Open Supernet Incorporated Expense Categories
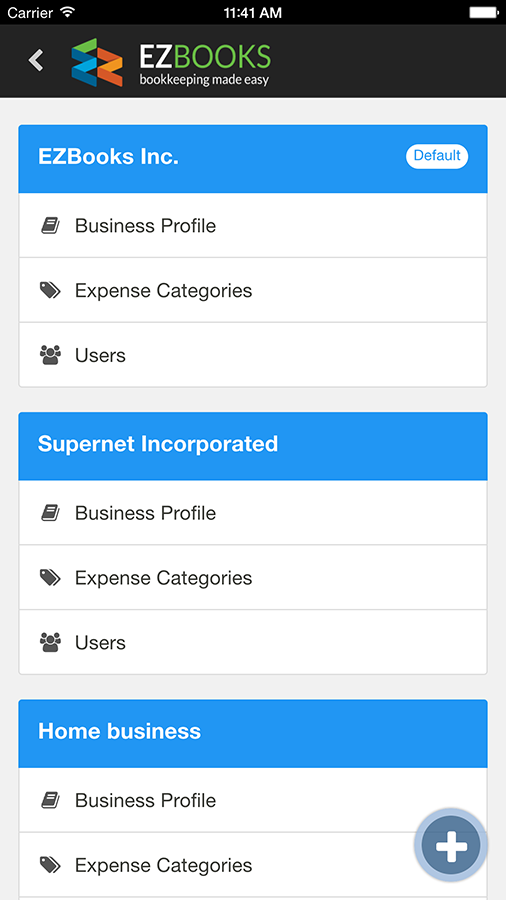506x900 pixels. tap(253, 577)
